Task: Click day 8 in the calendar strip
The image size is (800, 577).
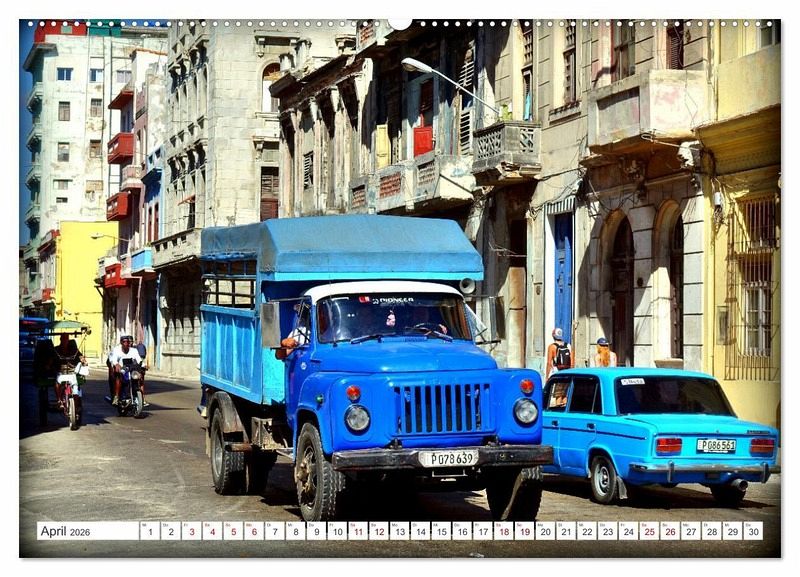Action: [x=295, y=531]
